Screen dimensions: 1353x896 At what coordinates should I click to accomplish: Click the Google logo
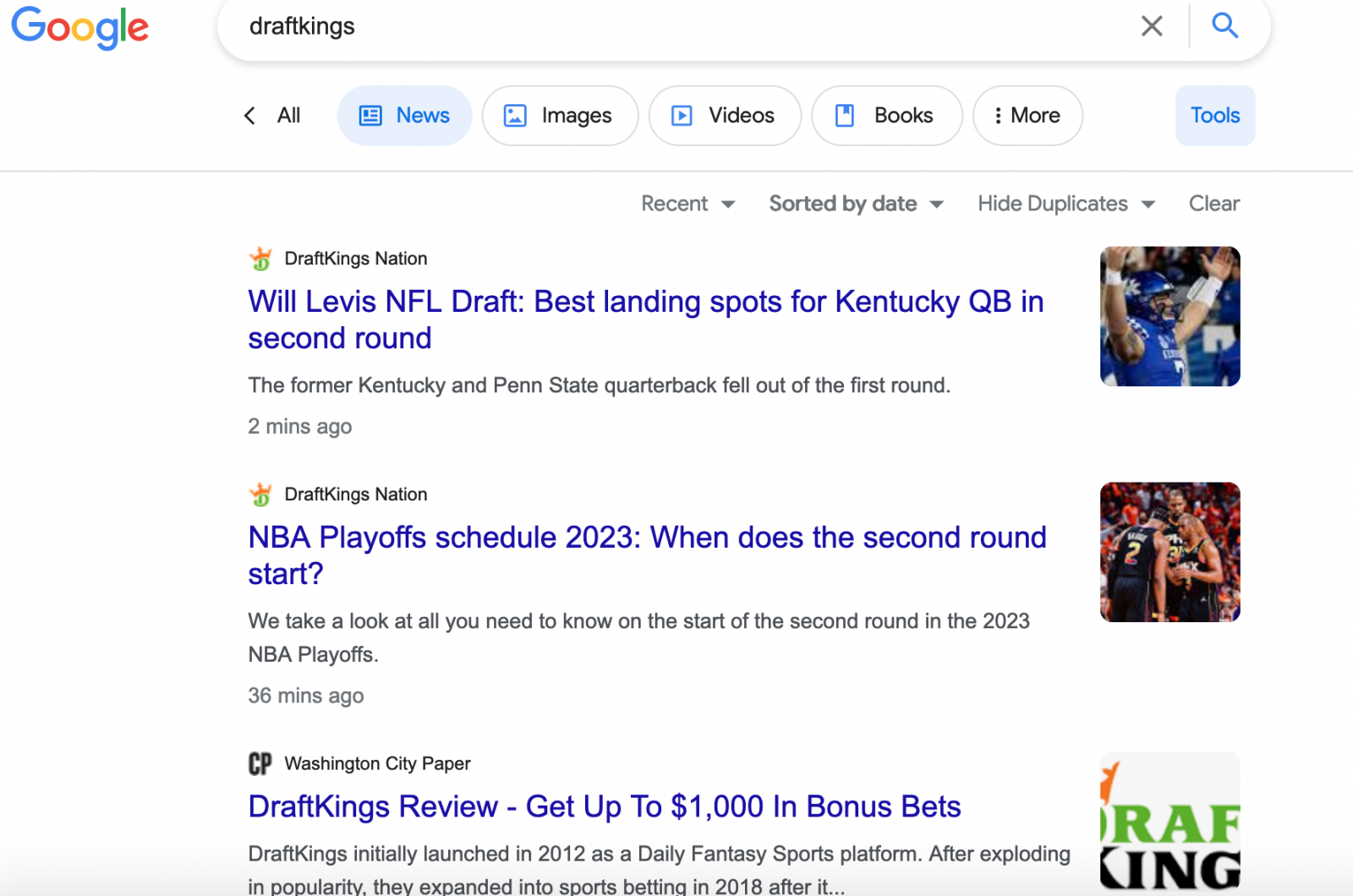tap(80, 27)
